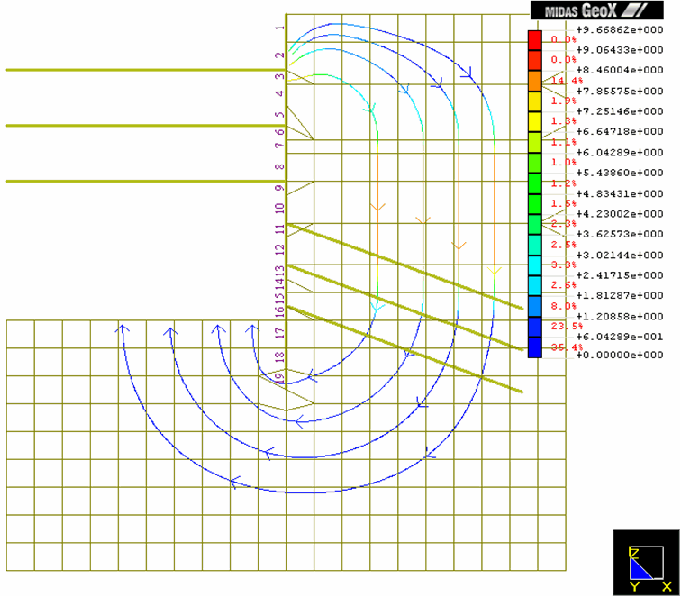This screenshot has height=596, width=680.
Task: Select the top red legend swatch
Action: click(x=535, y=39)
